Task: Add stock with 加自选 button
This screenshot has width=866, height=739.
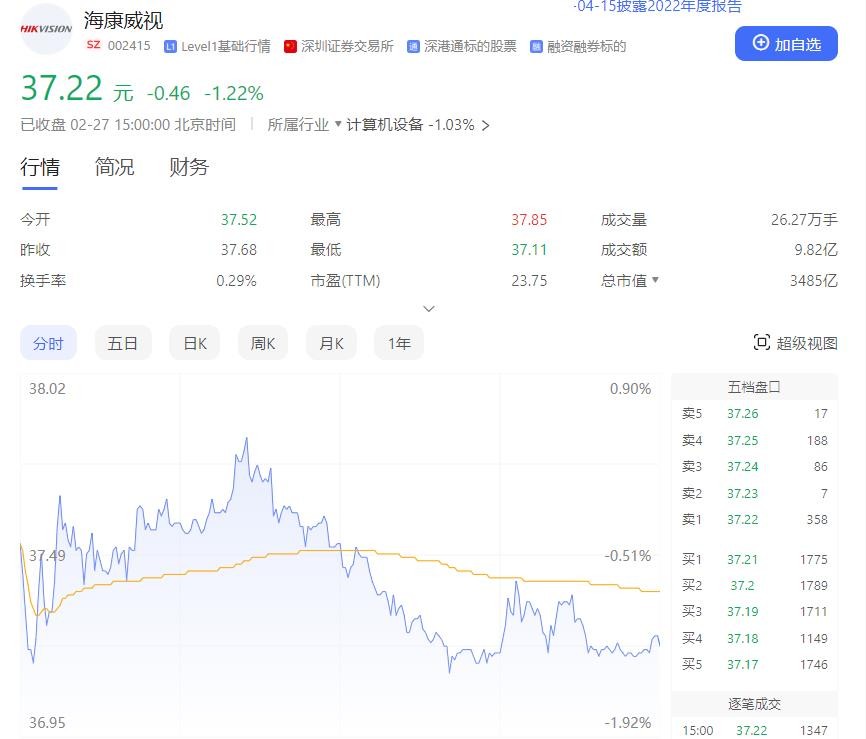Action: pyautogui.click(x=786, y=43)
